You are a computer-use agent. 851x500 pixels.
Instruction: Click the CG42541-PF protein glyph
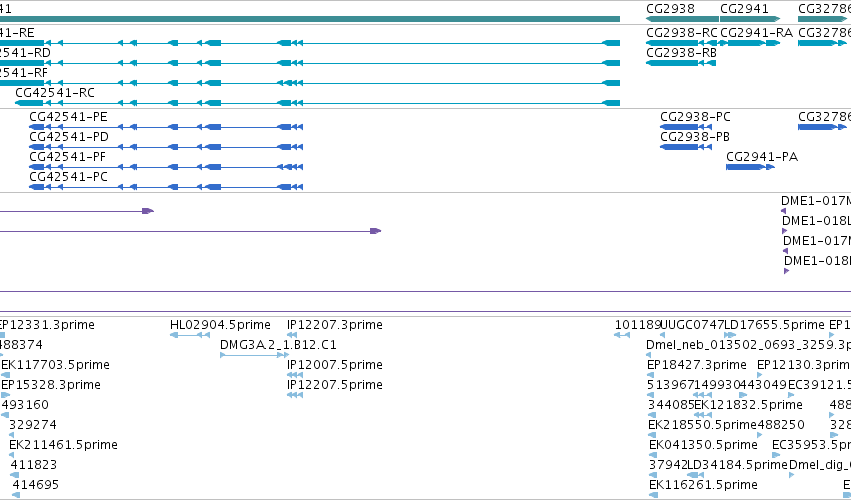pyautogui.click(x=166, y=167)
